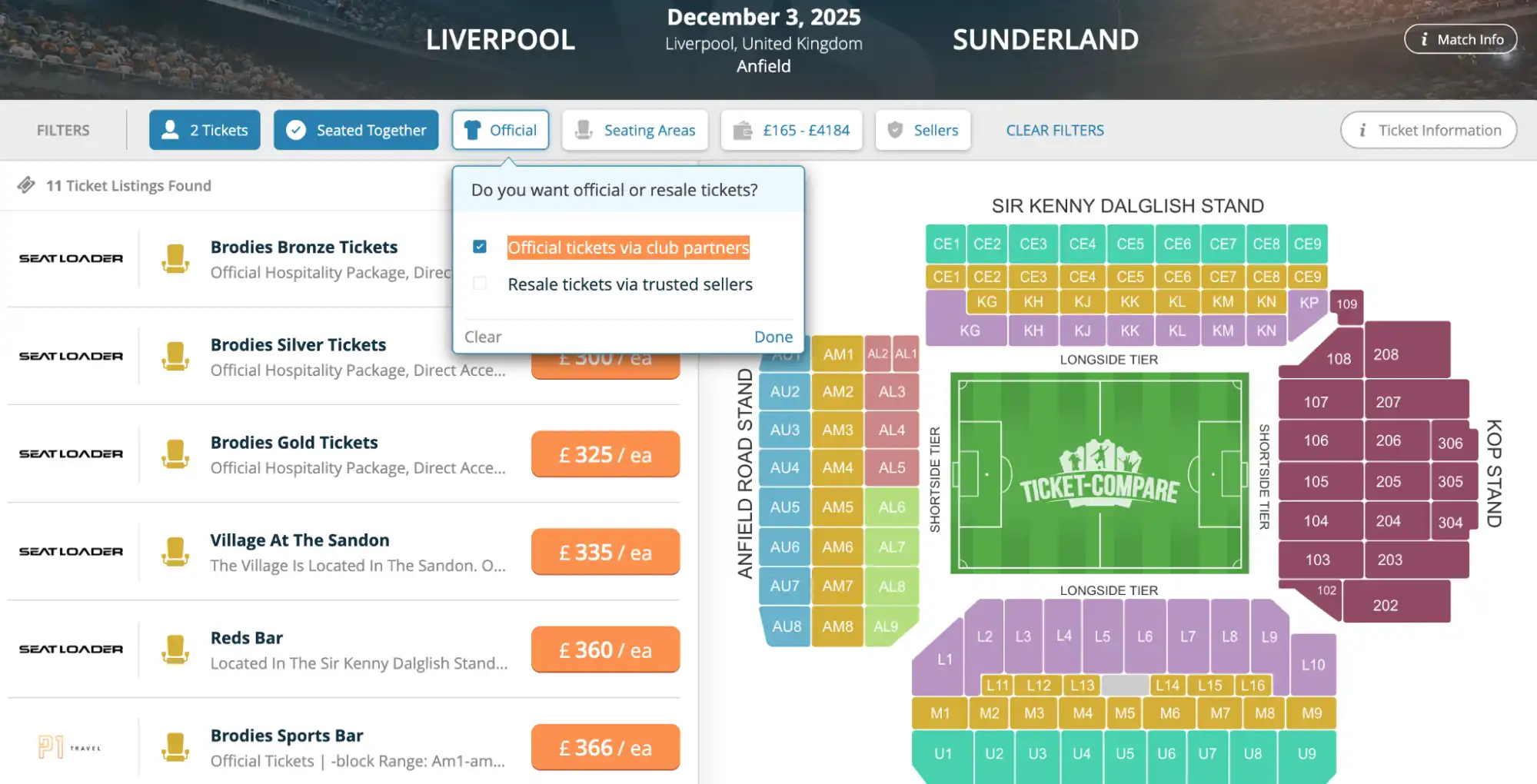Click CLEAR FILTERS
Viewport: 1537px width, 784px height.
pos(1054,129)
